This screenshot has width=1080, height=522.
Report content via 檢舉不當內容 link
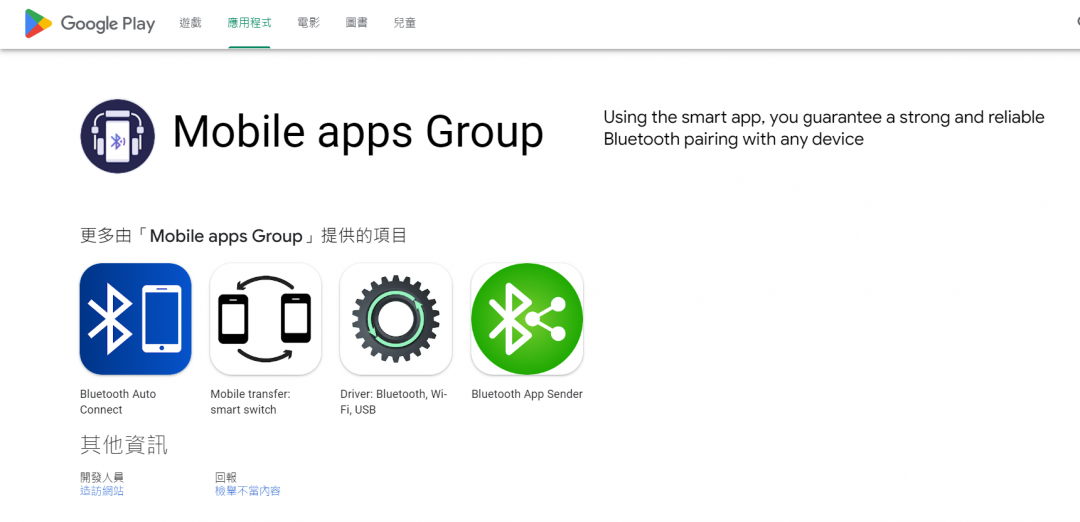point(248,491)
